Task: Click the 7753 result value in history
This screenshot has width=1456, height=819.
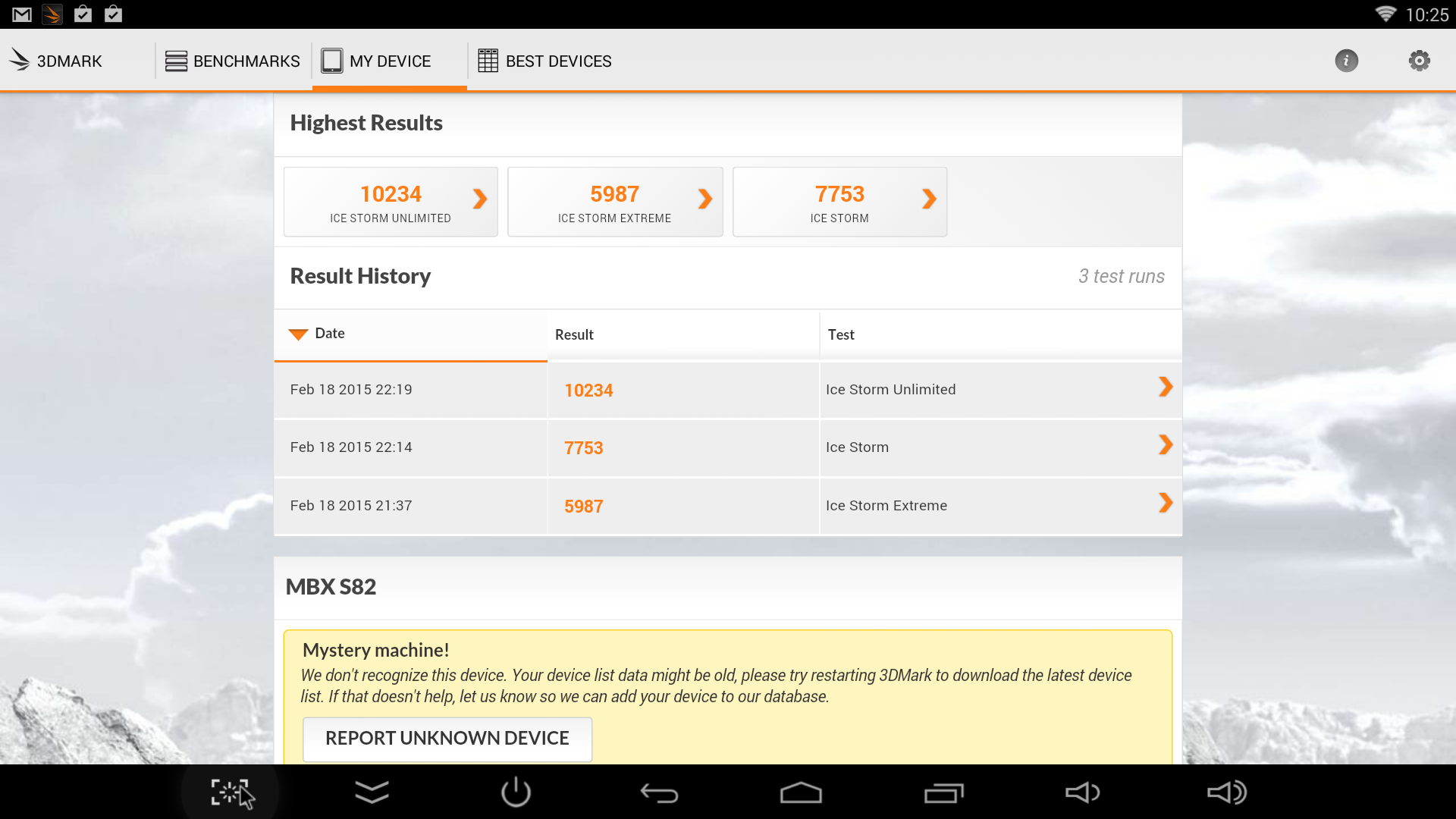Action: coord(583,448)
